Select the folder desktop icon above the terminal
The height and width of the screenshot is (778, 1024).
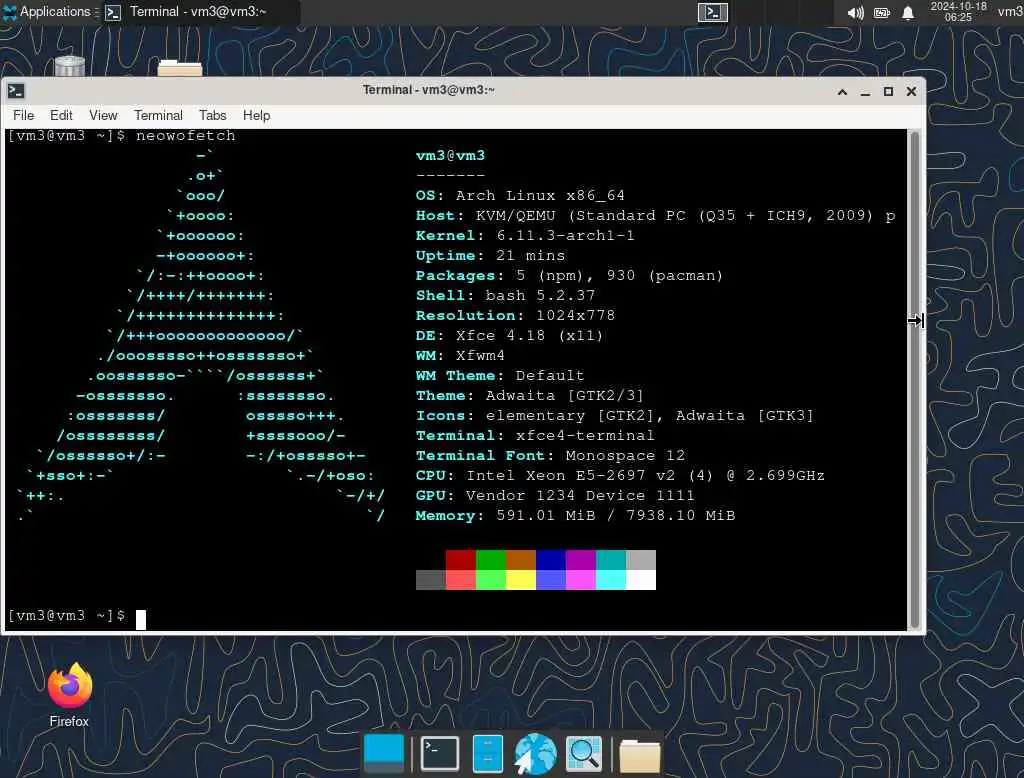point(180,67)
